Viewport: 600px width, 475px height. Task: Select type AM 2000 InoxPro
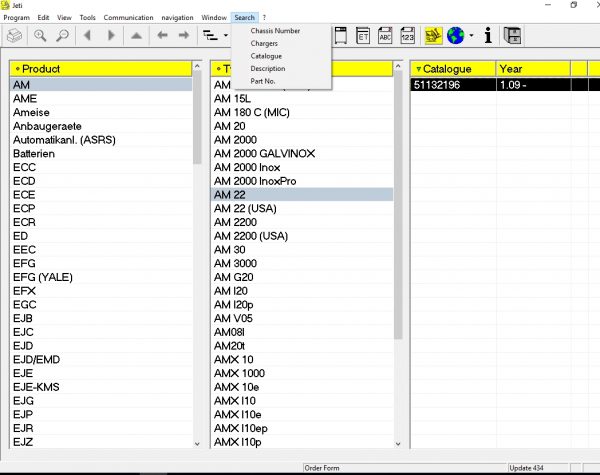[x=302, y=181]
